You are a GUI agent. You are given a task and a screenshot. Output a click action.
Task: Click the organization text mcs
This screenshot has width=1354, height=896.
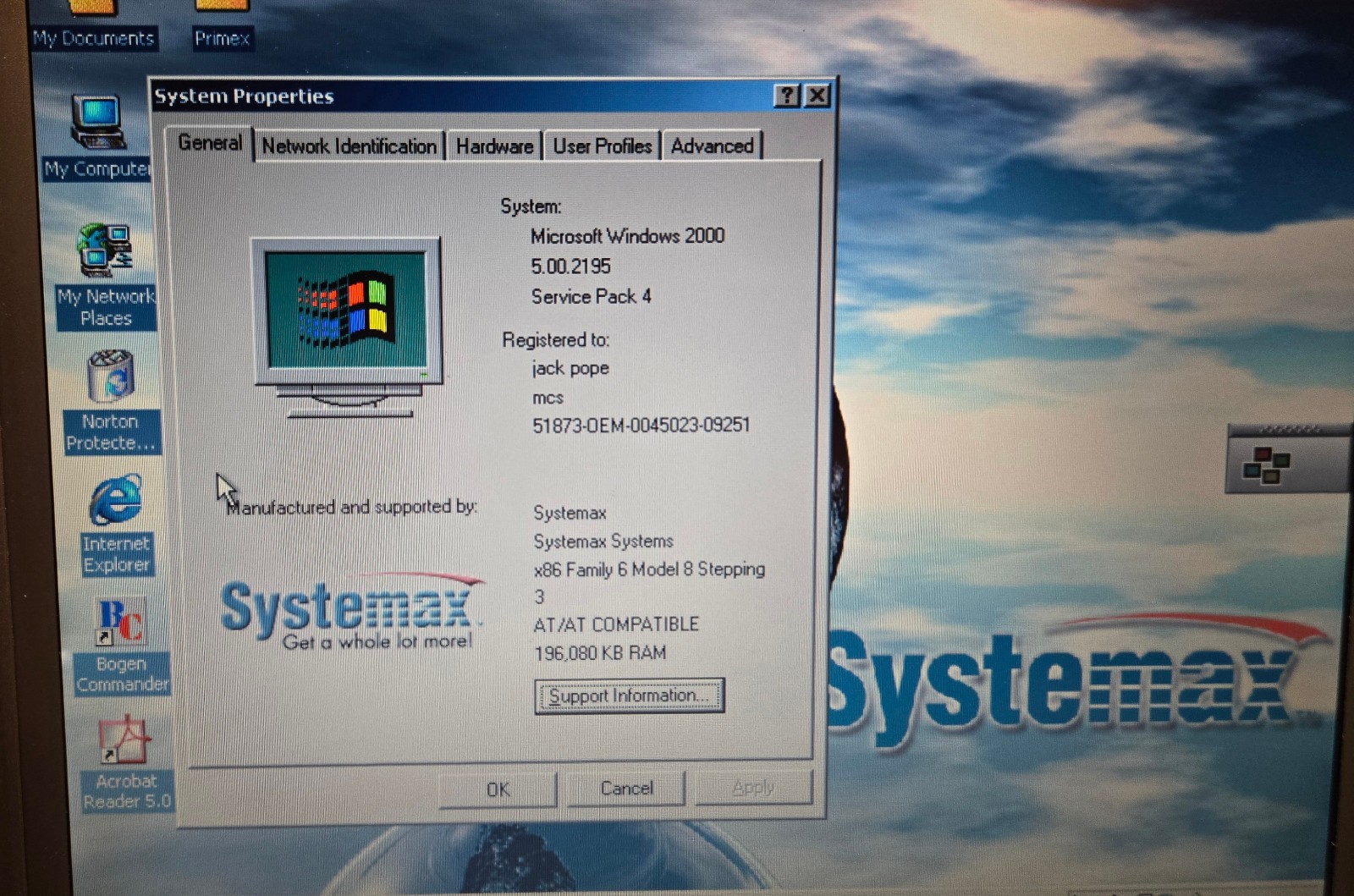548,398
